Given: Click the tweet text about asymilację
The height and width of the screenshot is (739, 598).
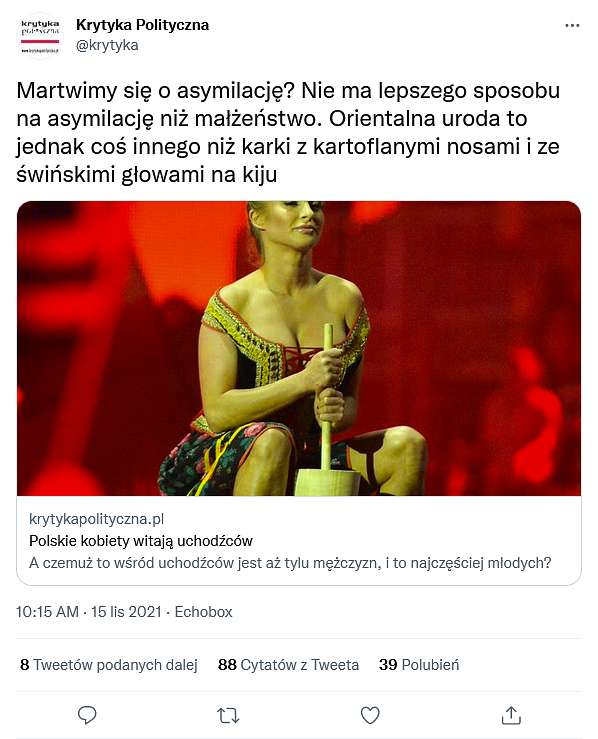Looking at the screenshot, I should pyautogui.click(x=288, y=132).
